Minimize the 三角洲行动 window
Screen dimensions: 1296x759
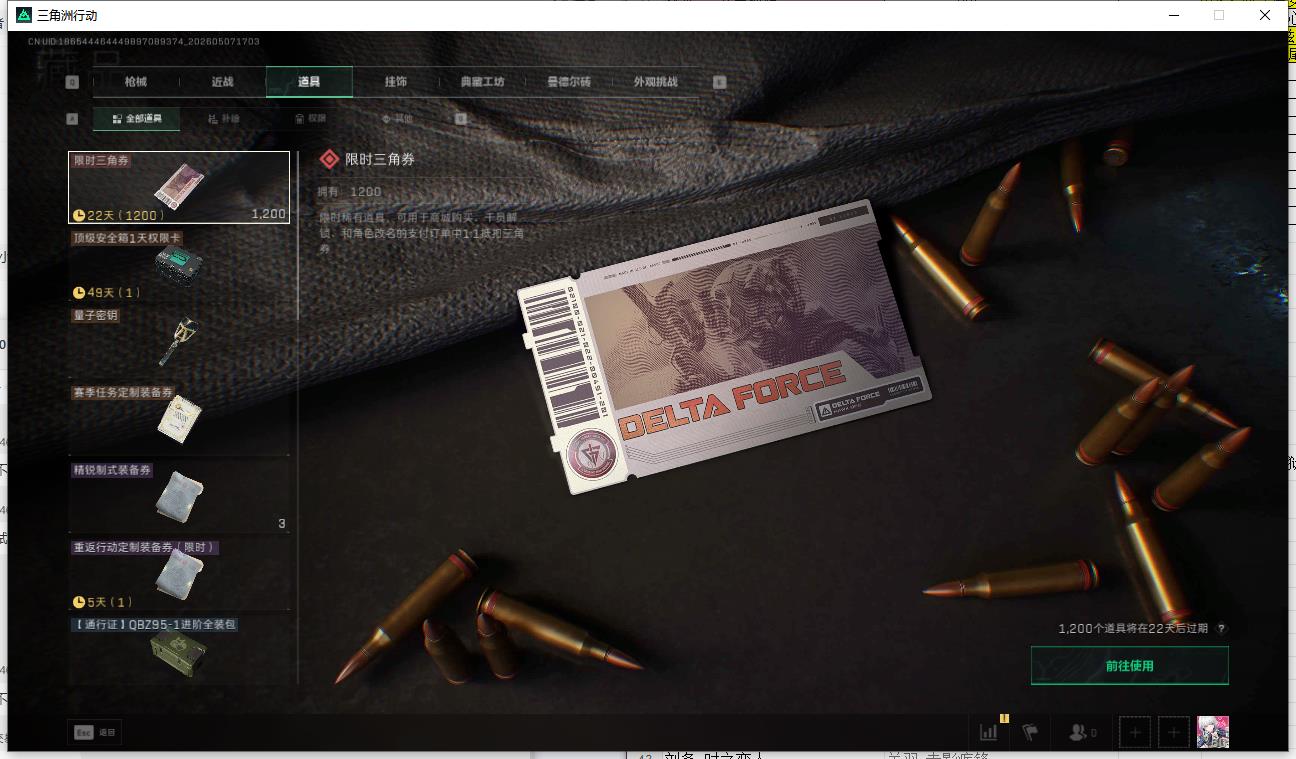pos(1175,15)
